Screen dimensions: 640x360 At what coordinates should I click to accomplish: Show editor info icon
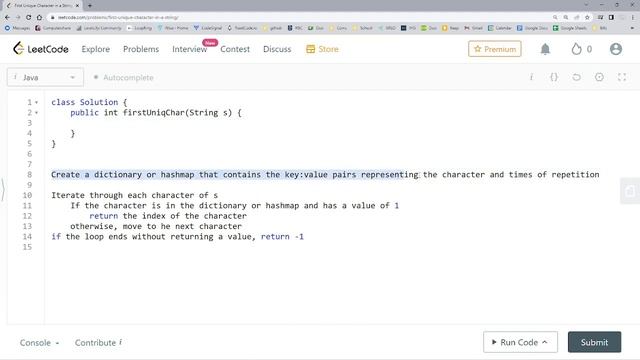531,77
